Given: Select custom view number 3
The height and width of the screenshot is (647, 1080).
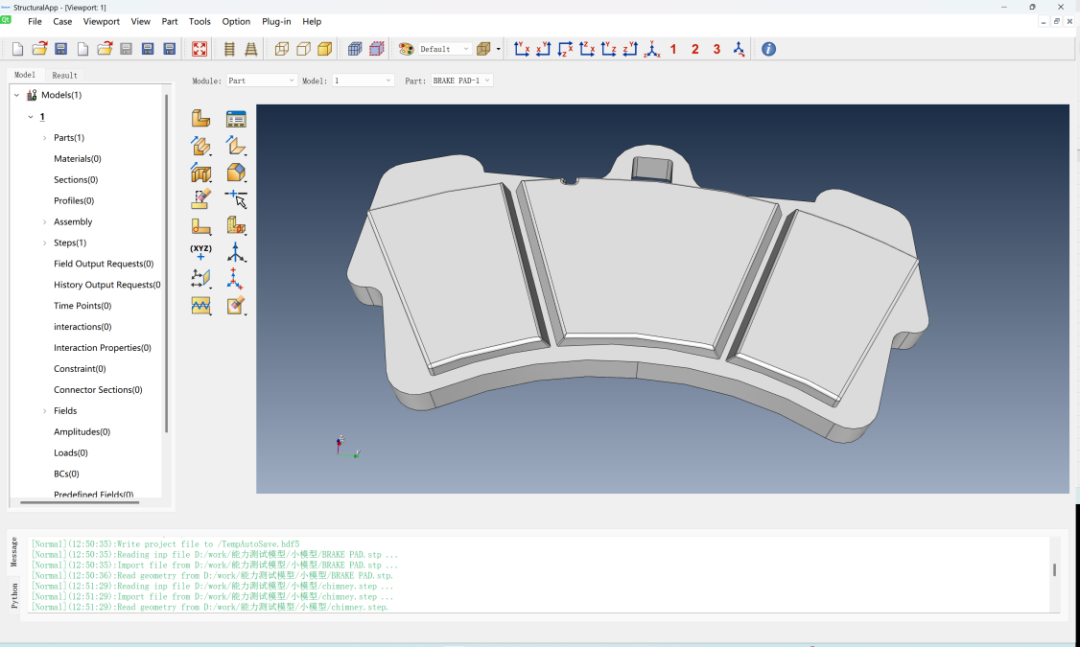Looking at the screenshot, I should [x=717, y=49].
